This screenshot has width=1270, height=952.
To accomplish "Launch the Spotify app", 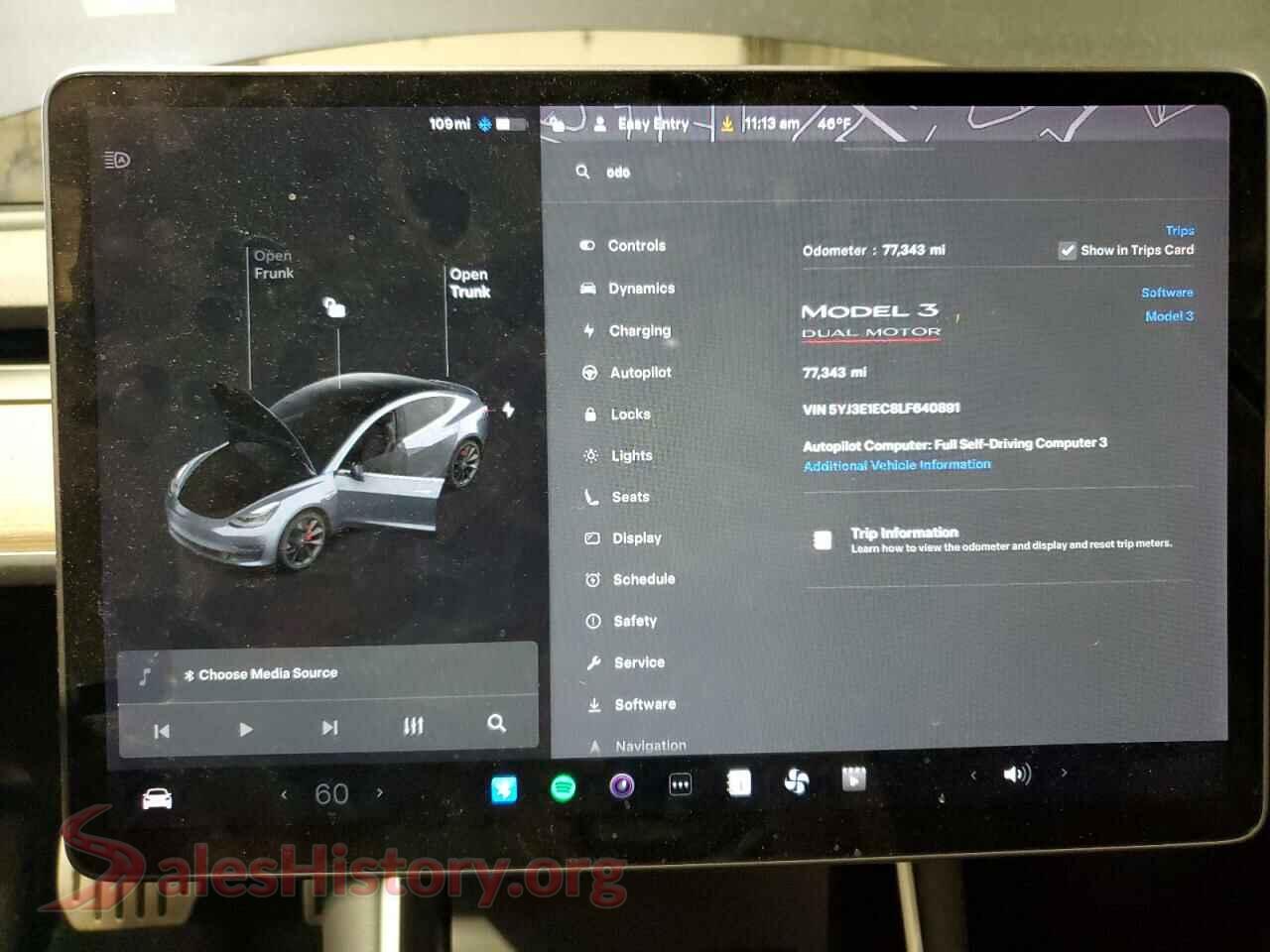I will (563, 788).
